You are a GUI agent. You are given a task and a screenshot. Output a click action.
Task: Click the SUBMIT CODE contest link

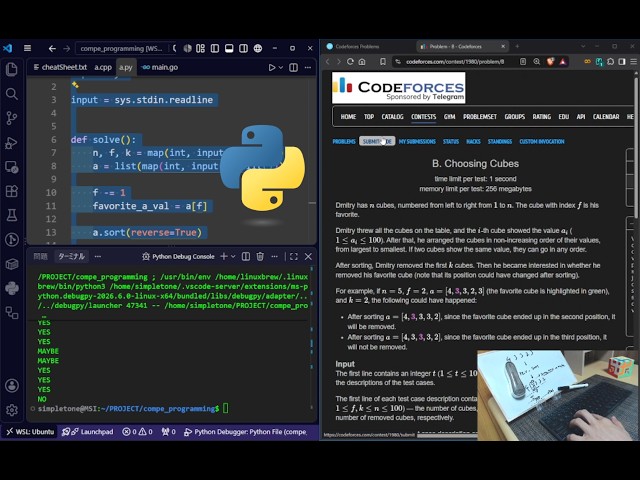click(x=377, y=142)
